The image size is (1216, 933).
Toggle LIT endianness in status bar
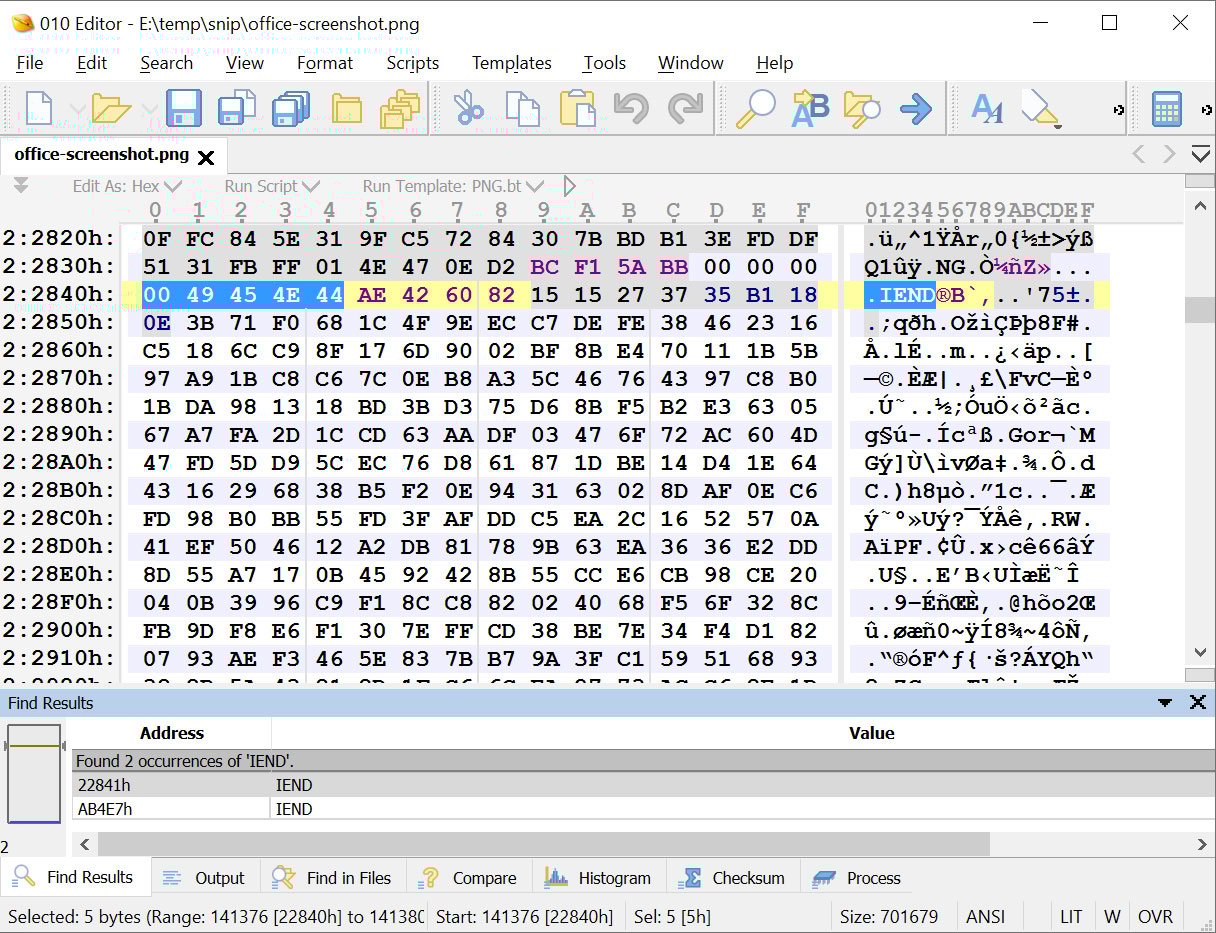pyautogui.click(x=1071, y=916)
